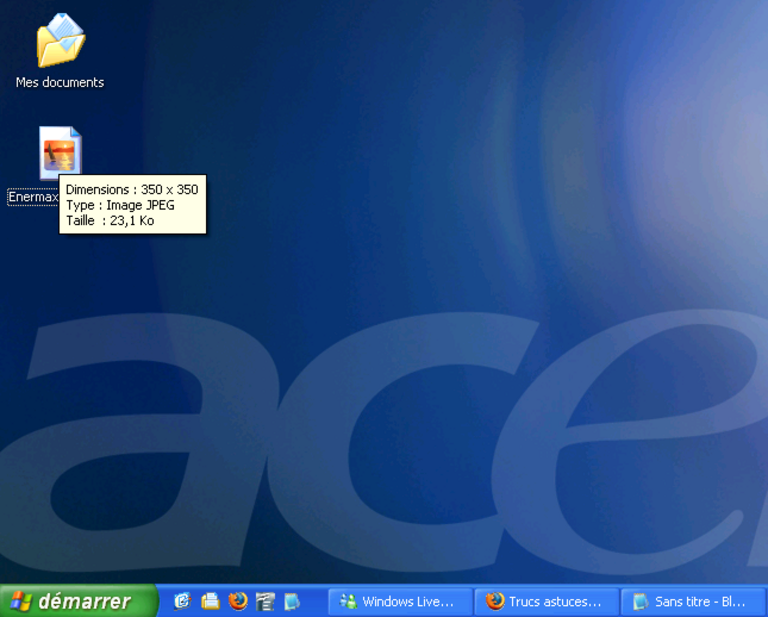Viewport: 768px width, 617px height.
Task: Click the "Enermax" file name label
Action: 33,197
